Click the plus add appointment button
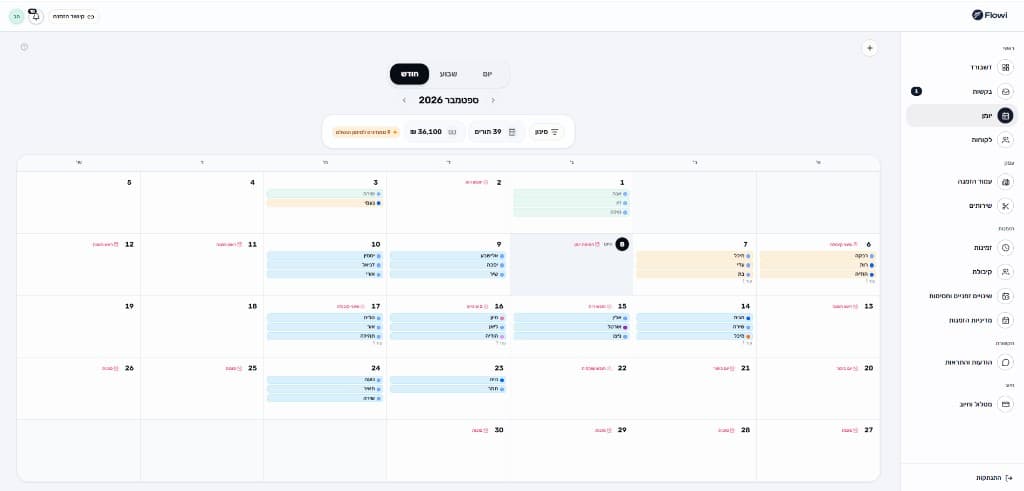This screenshot has width=1024, height=491. (x=869, y=48)
